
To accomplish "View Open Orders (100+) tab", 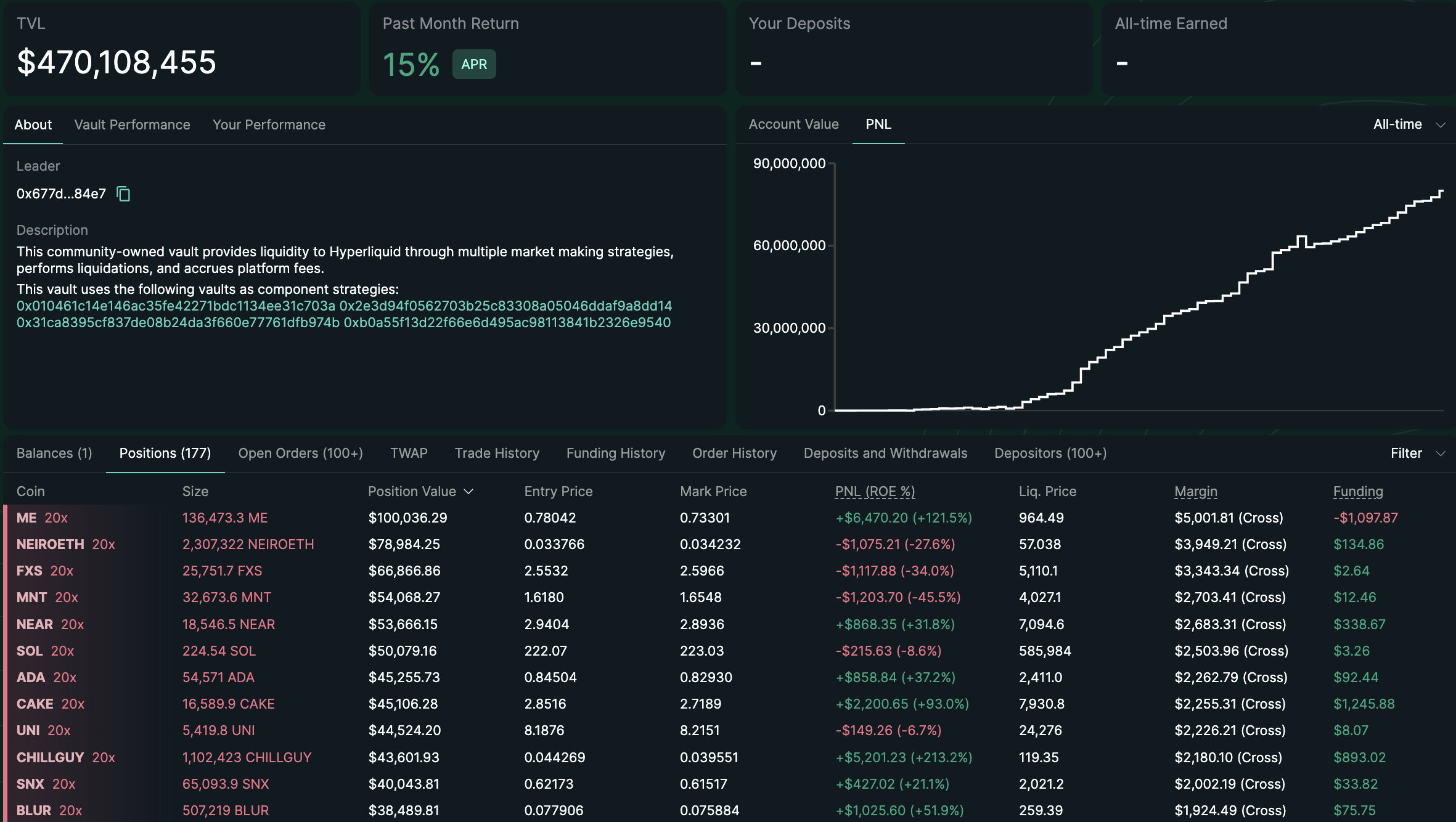I will (x=300, y=454).
